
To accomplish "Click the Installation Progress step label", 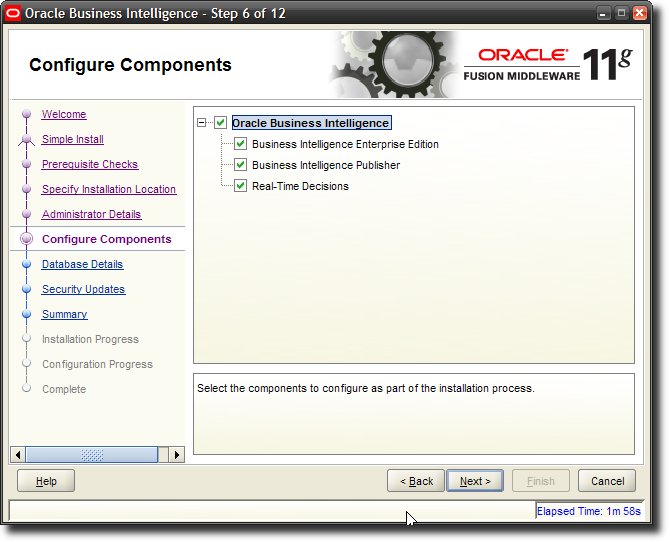I will (91, 339).
